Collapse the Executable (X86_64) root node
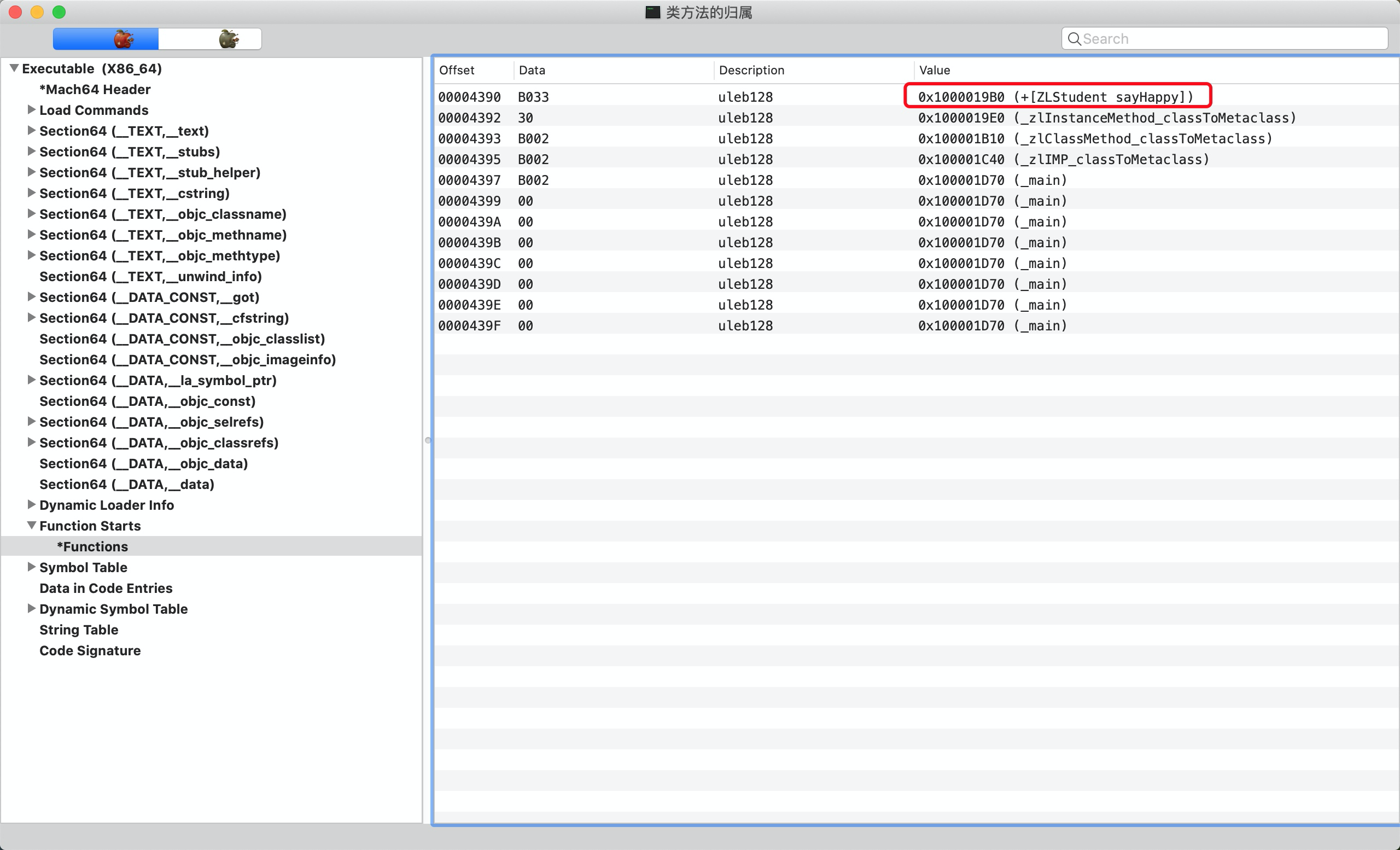 (14, 68)
